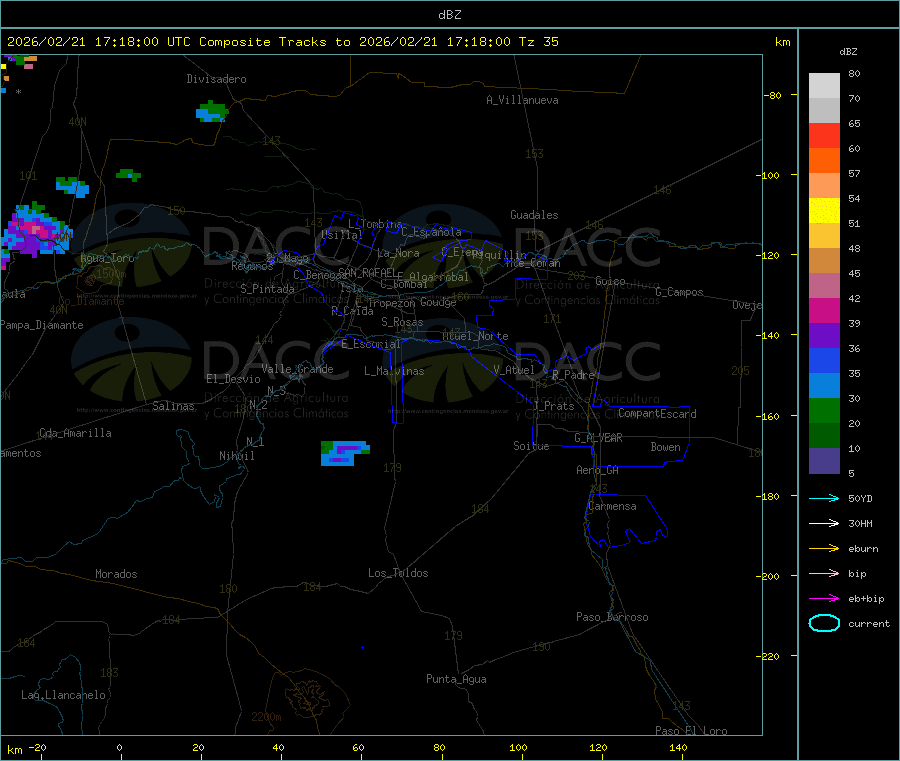Image resolution: width=900 pixels, height=761 pixels.
Task: Click the S_Pintada map label
Action: 267,289
